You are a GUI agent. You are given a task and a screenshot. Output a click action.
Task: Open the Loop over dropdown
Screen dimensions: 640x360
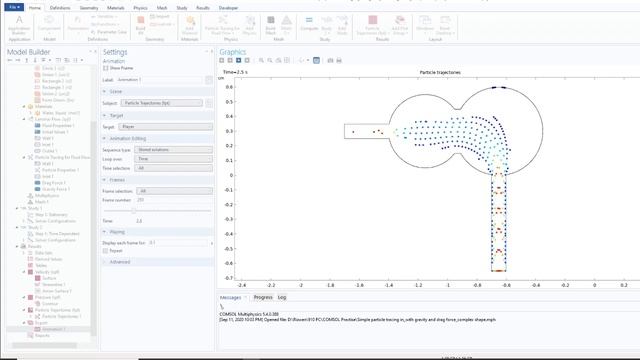(173, 159)
